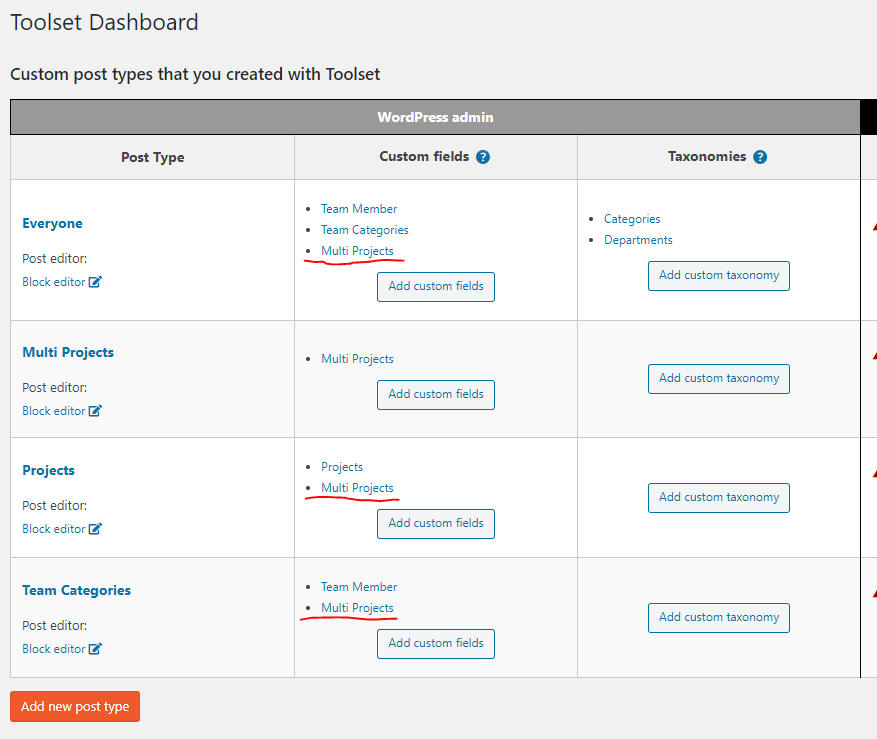The height and width of the screenshot is (739, 877).
Task: Open Projects field group in Projects row
Action: (342, 467)
